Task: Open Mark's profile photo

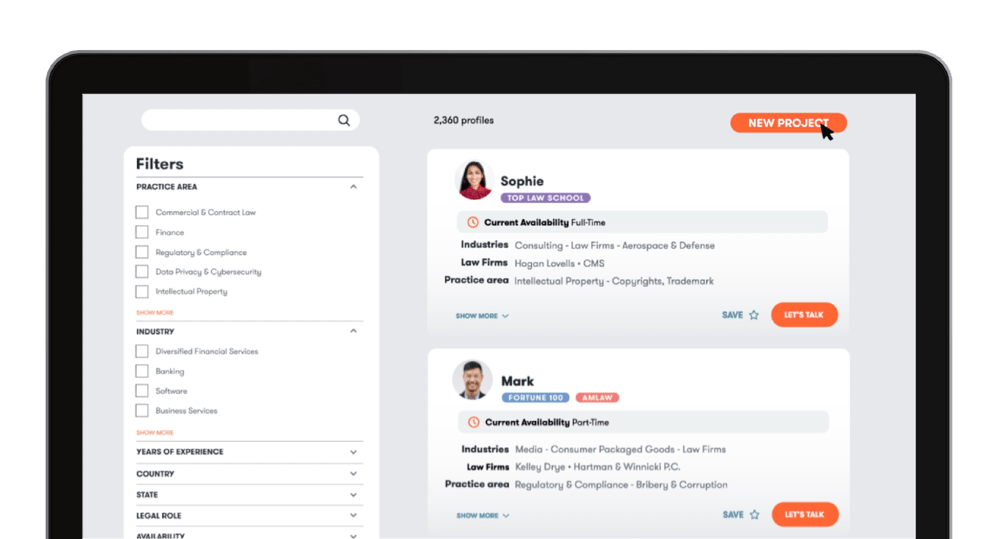Action: [x=472, y=380]
